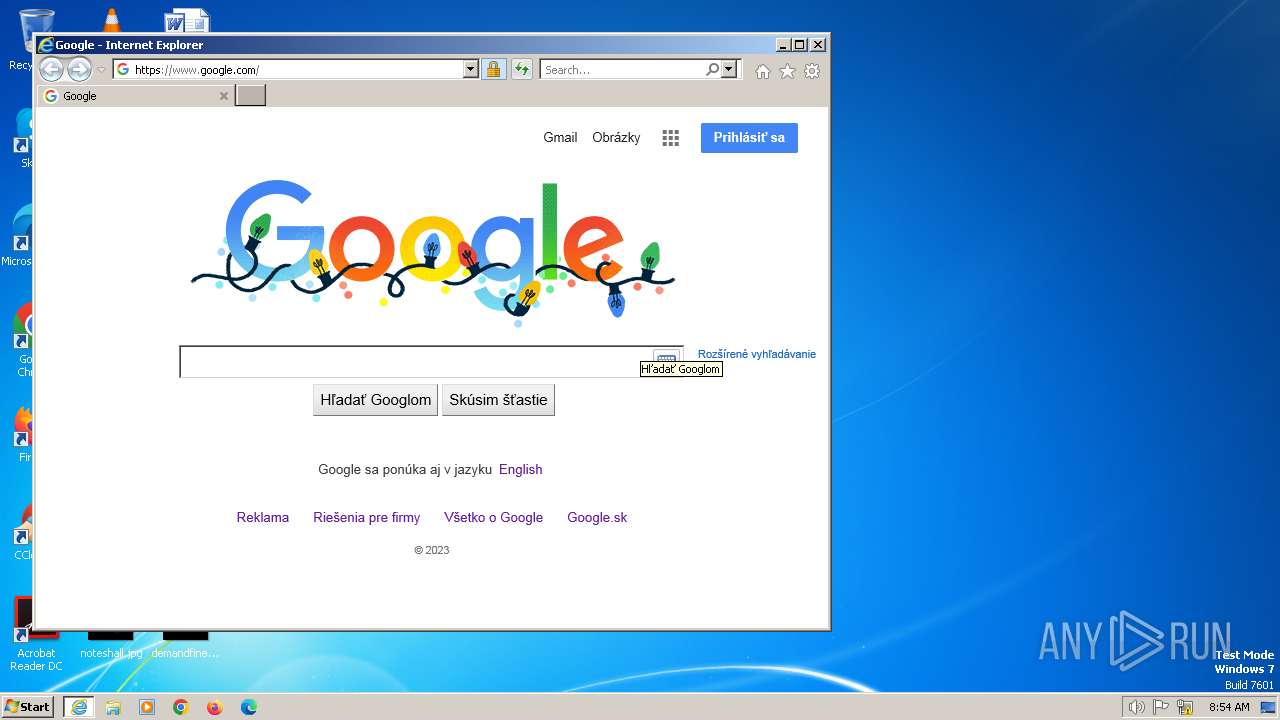Screen dimensions: 1280x720
Task: Open Všetko o Google link
Action: click(494, 518)
